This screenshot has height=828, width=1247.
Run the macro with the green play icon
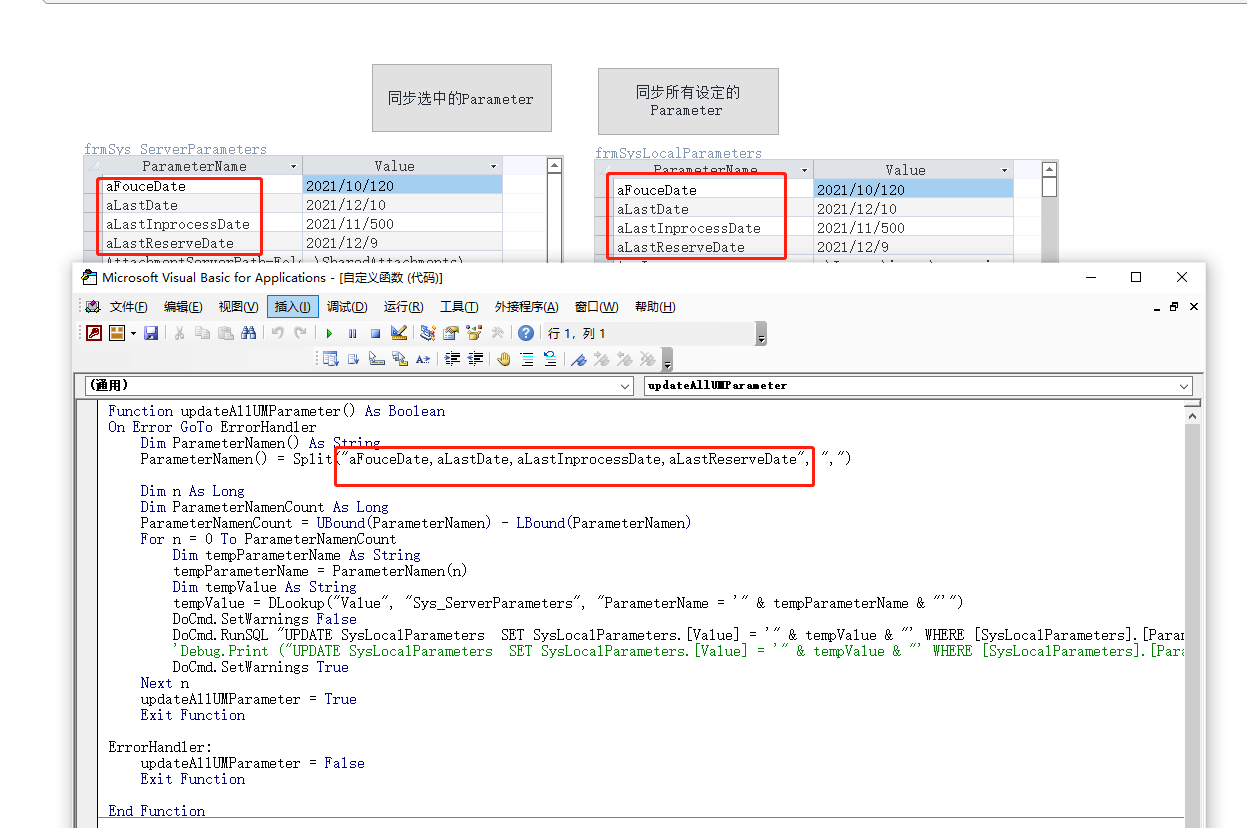(329, 333)
